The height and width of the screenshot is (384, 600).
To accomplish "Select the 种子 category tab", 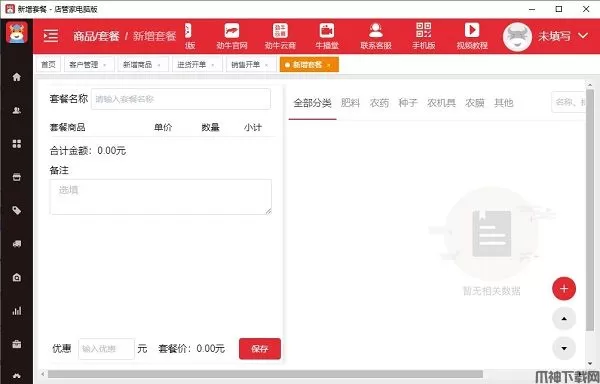I will pos(408,103).
